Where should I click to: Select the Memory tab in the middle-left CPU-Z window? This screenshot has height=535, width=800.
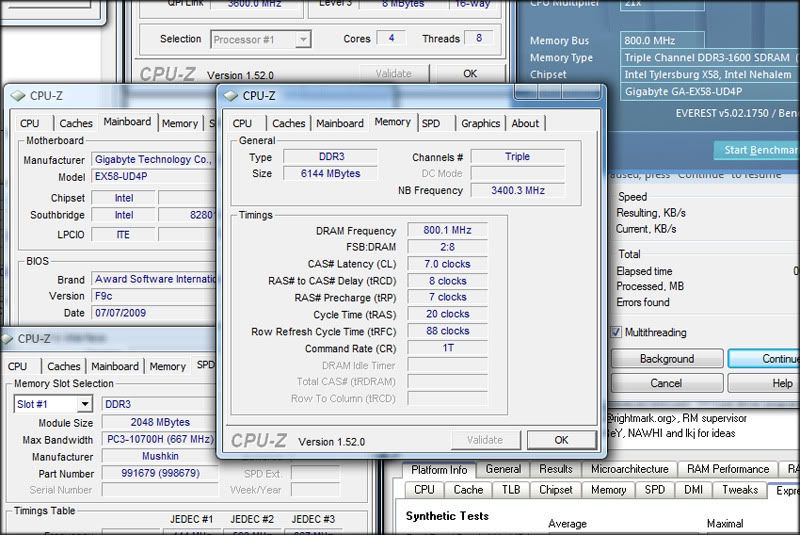[x=180, y=123]
